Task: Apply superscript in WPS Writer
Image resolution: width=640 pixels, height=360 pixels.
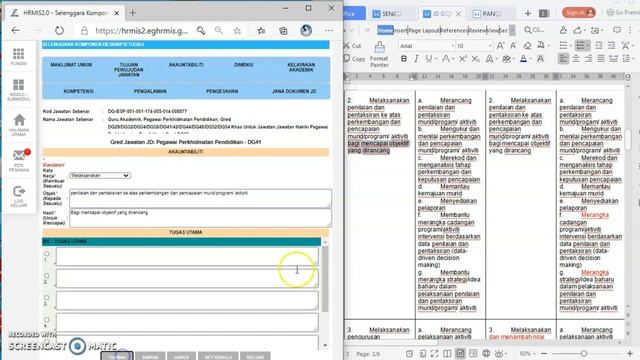Action: point(462,59)
